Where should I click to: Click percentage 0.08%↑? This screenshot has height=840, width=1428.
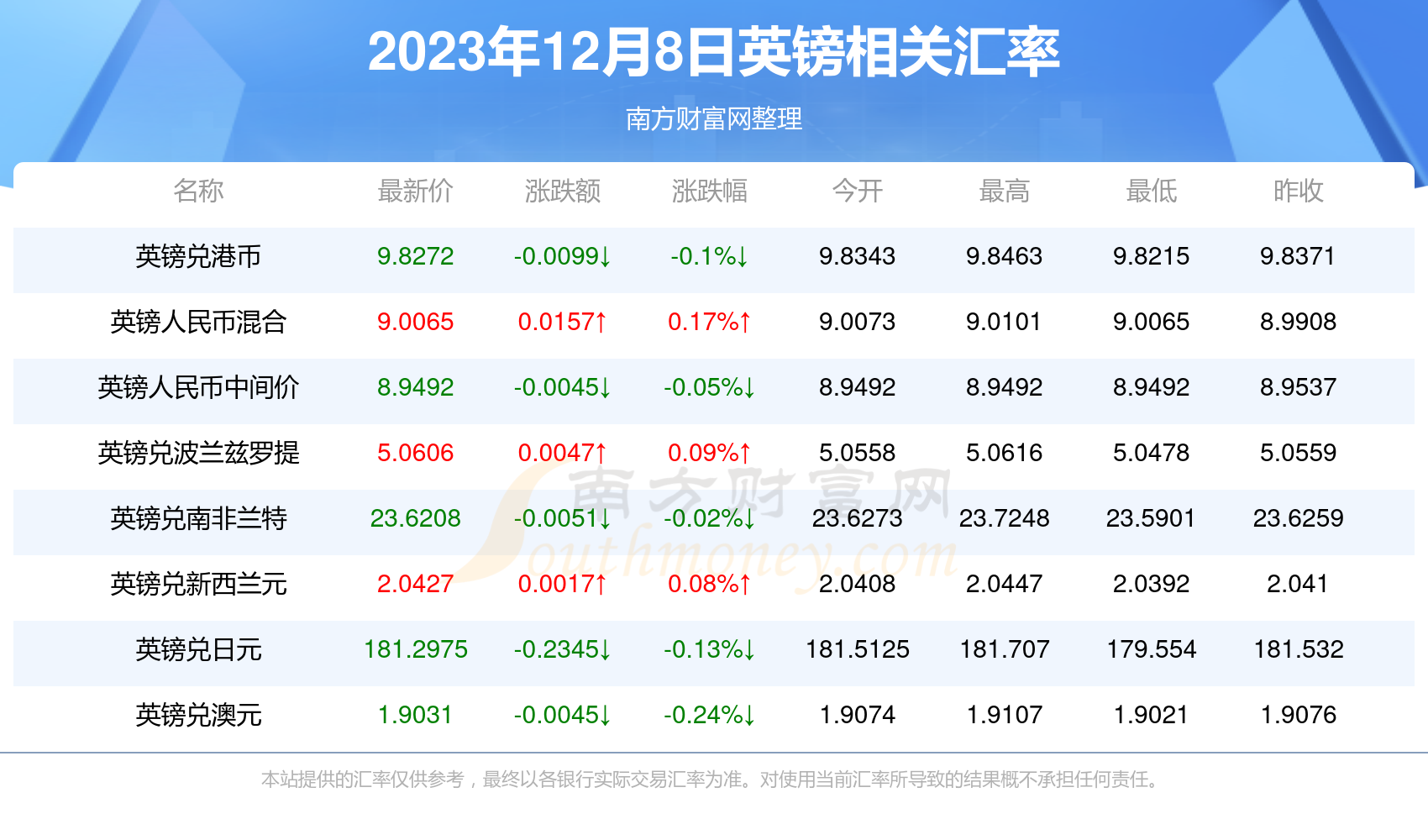pos(709,584)
